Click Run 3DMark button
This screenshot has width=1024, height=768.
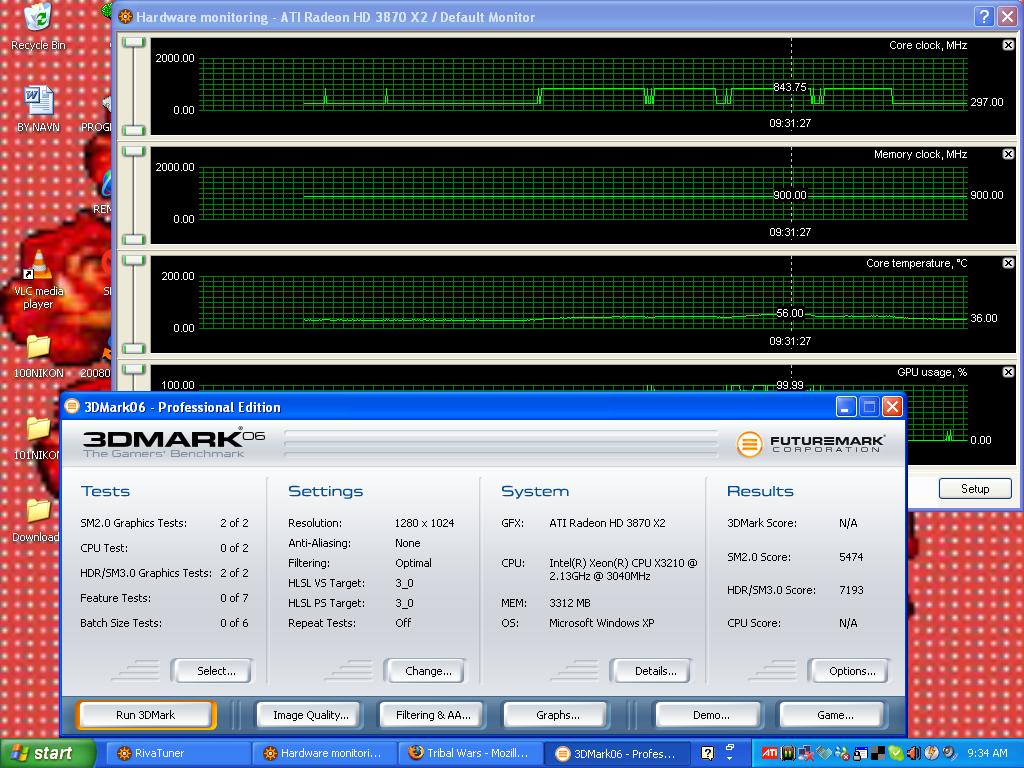coord(146,715)
